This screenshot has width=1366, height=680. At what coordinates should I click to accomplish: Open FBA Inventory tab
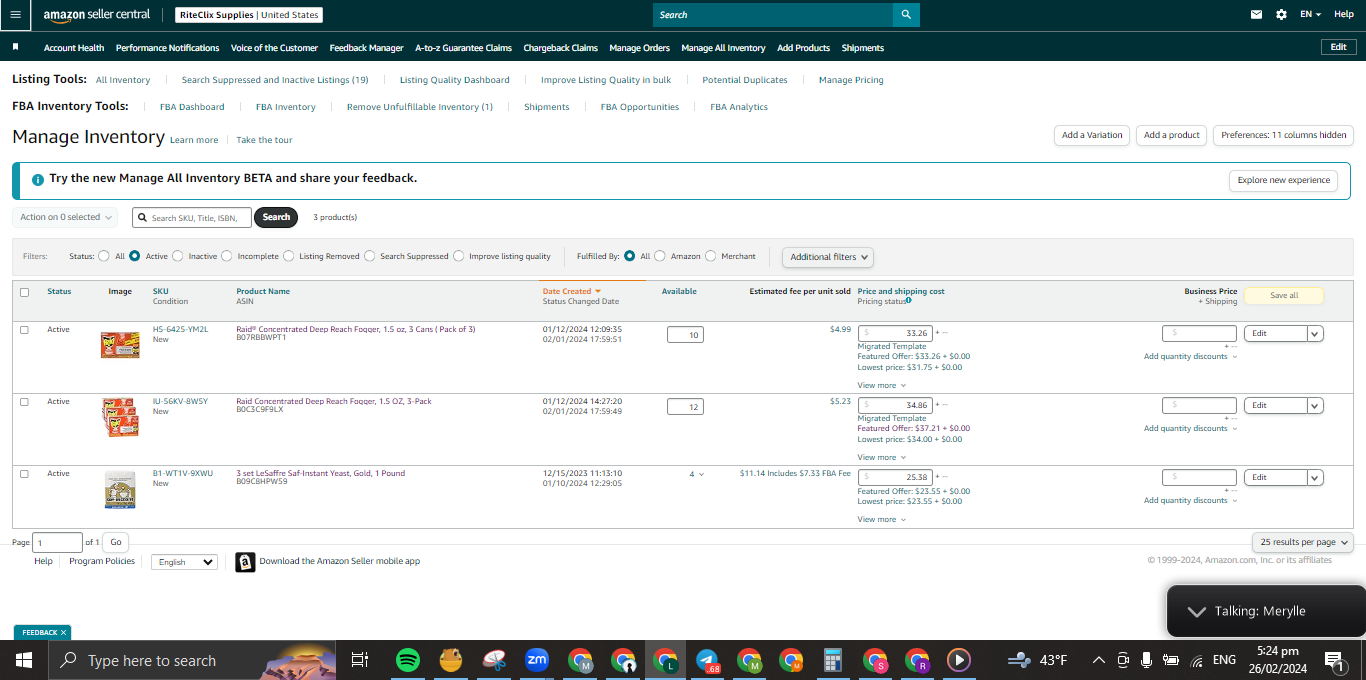(285, 107)
